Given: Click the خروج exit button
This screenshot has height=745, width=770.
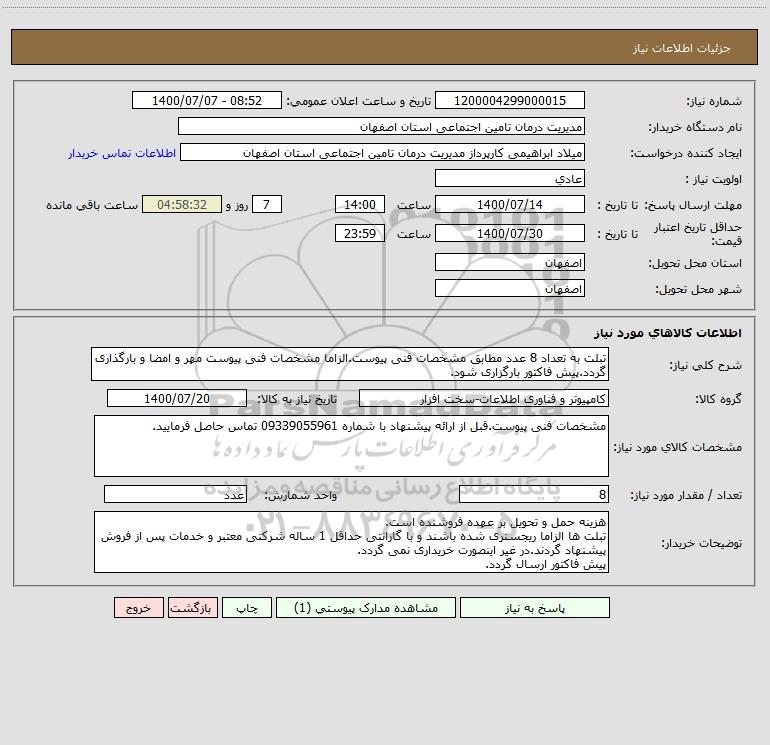Looking at the screenshot, I should (x=138, y=607).
